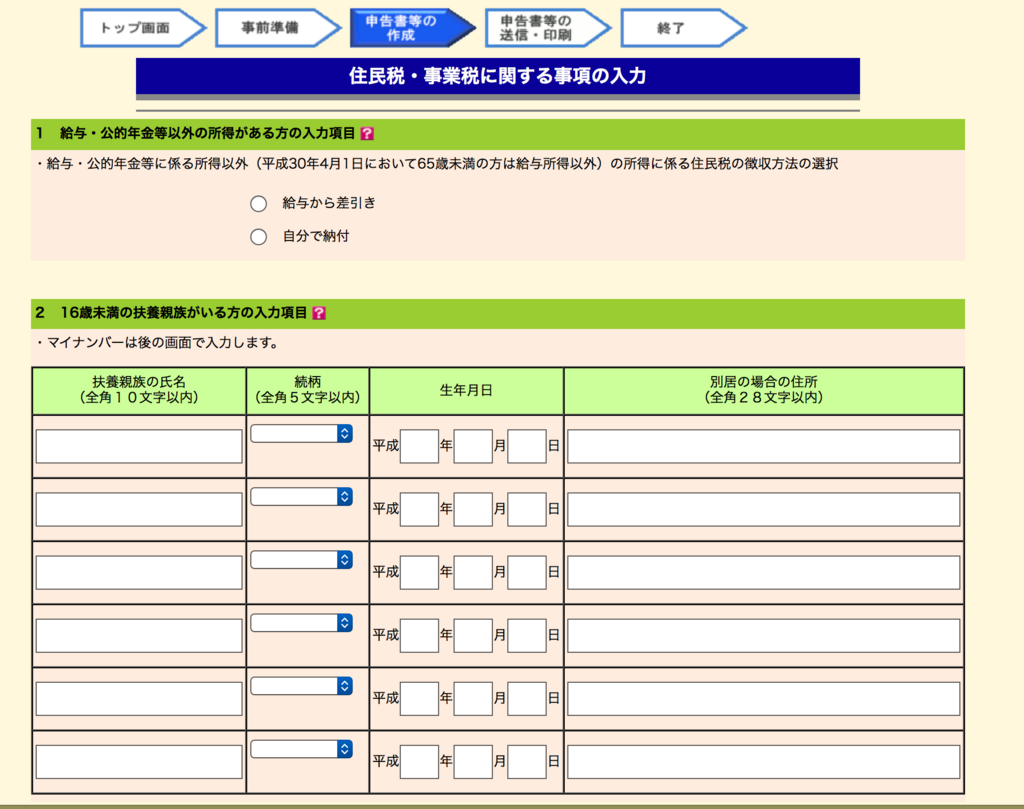The image size is (1024, 809).
Task: Click birth month field in sixth row
Action: tap(473, 761)
